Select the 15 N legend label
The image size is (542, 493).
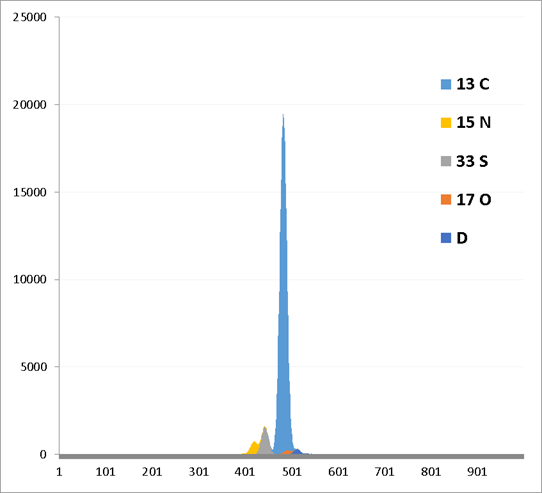(x=474, y=123)
